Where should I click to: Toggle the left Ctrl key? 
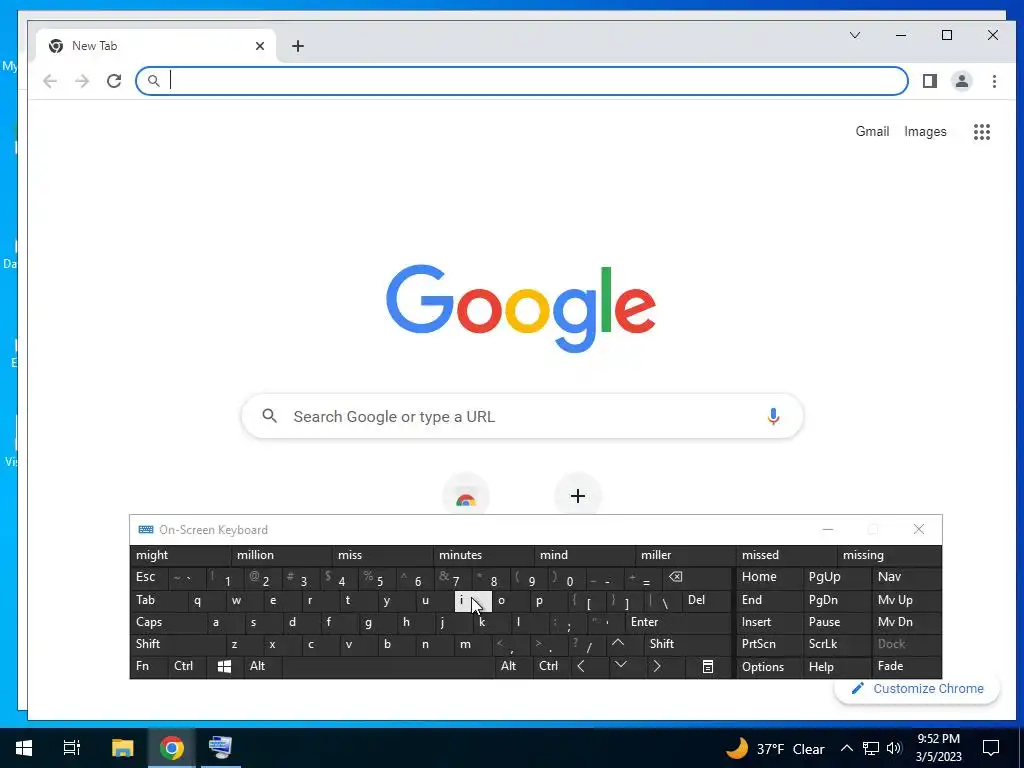(187, 666)
